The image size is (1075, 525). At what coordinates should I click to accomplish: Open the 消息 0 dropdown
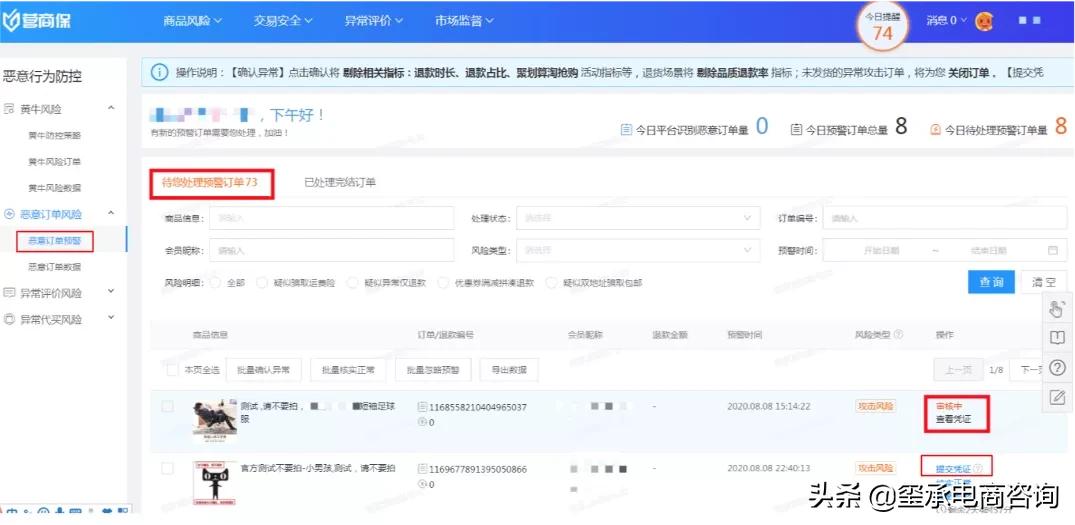point(947,21)
